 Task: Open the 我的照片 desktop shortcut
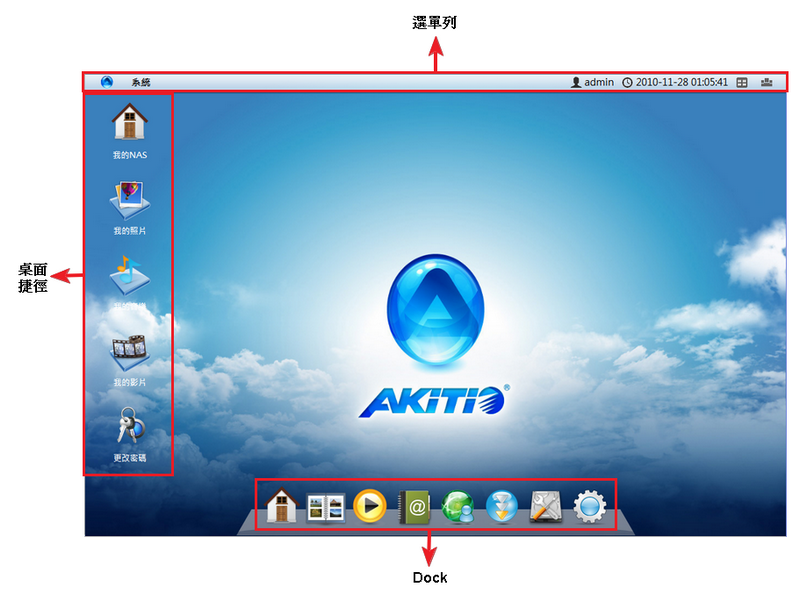click(125, 198)
